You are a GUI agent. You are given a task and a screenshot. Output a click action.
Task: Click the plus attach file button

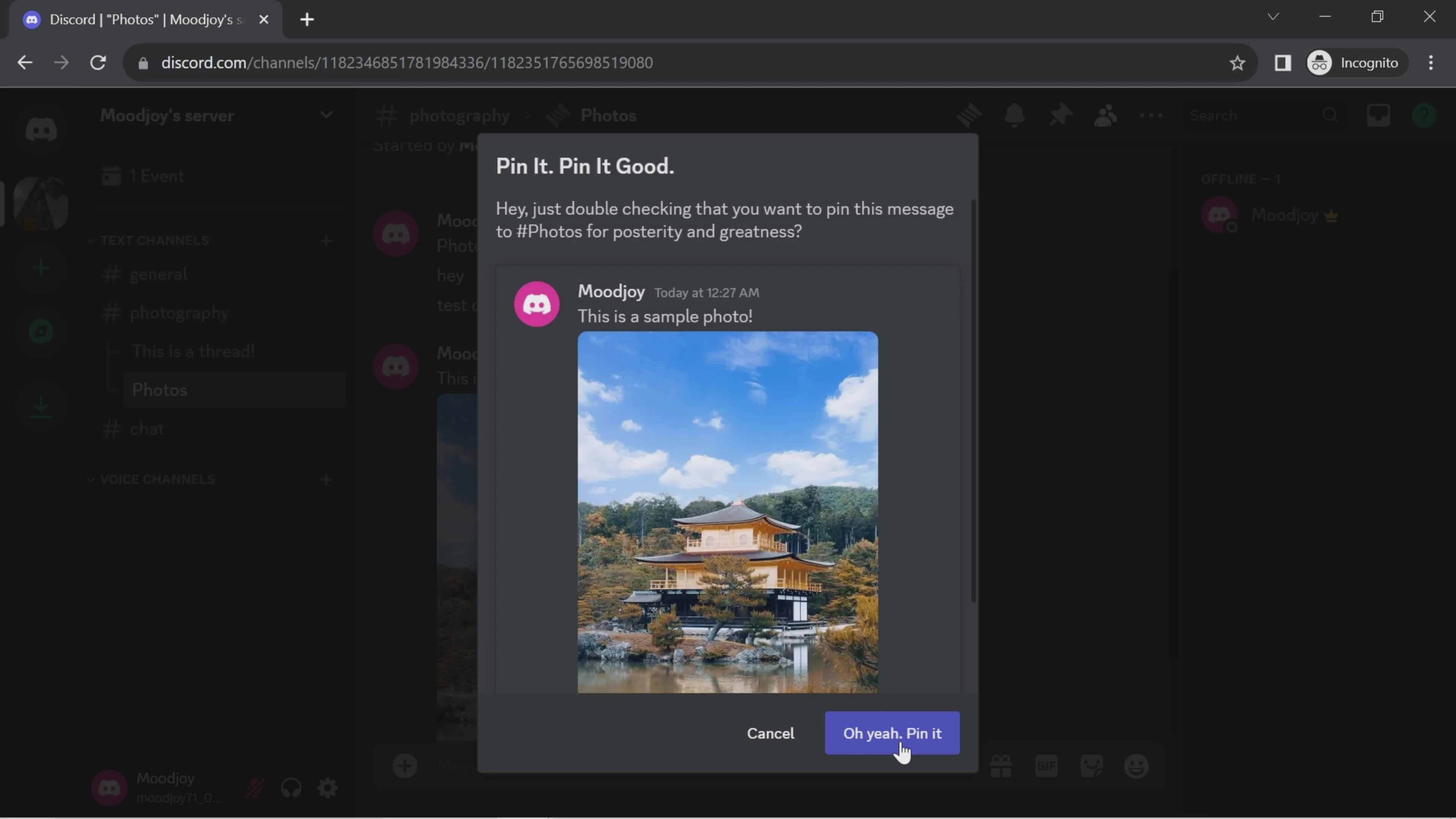coord(405,766)
